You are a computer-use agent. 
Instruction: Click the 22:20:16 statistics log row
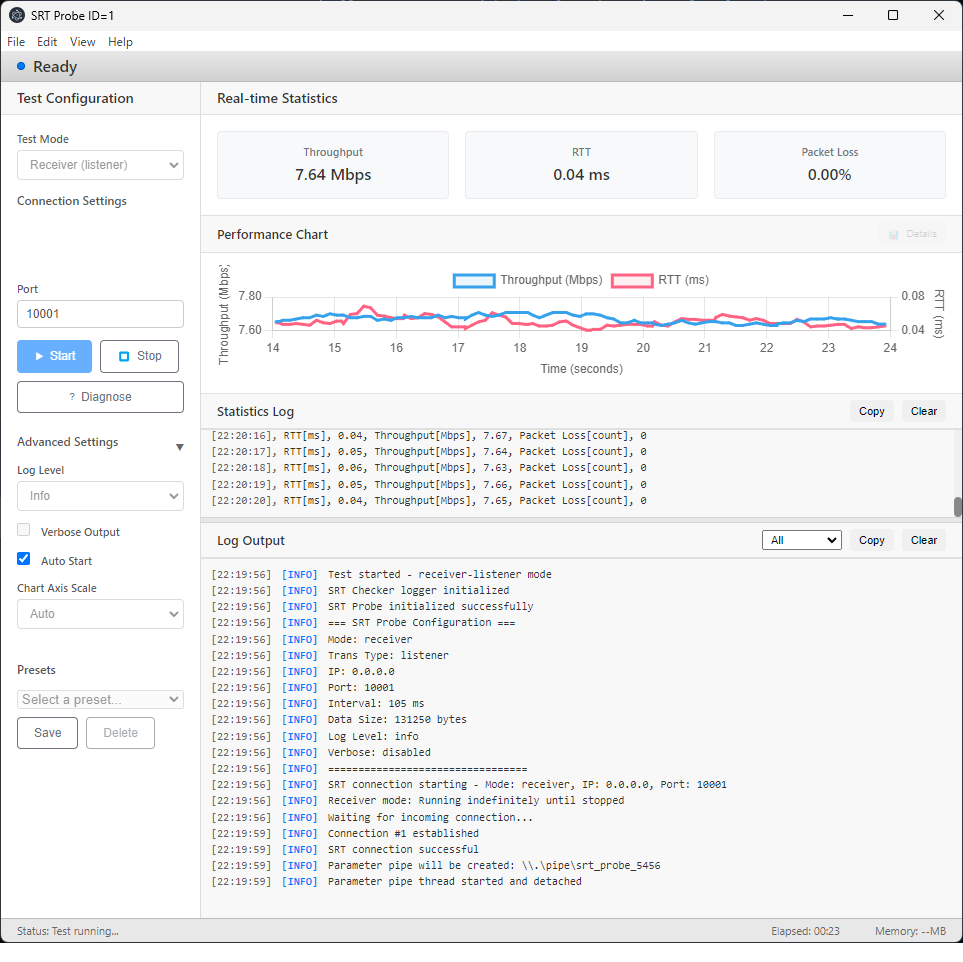429,436
